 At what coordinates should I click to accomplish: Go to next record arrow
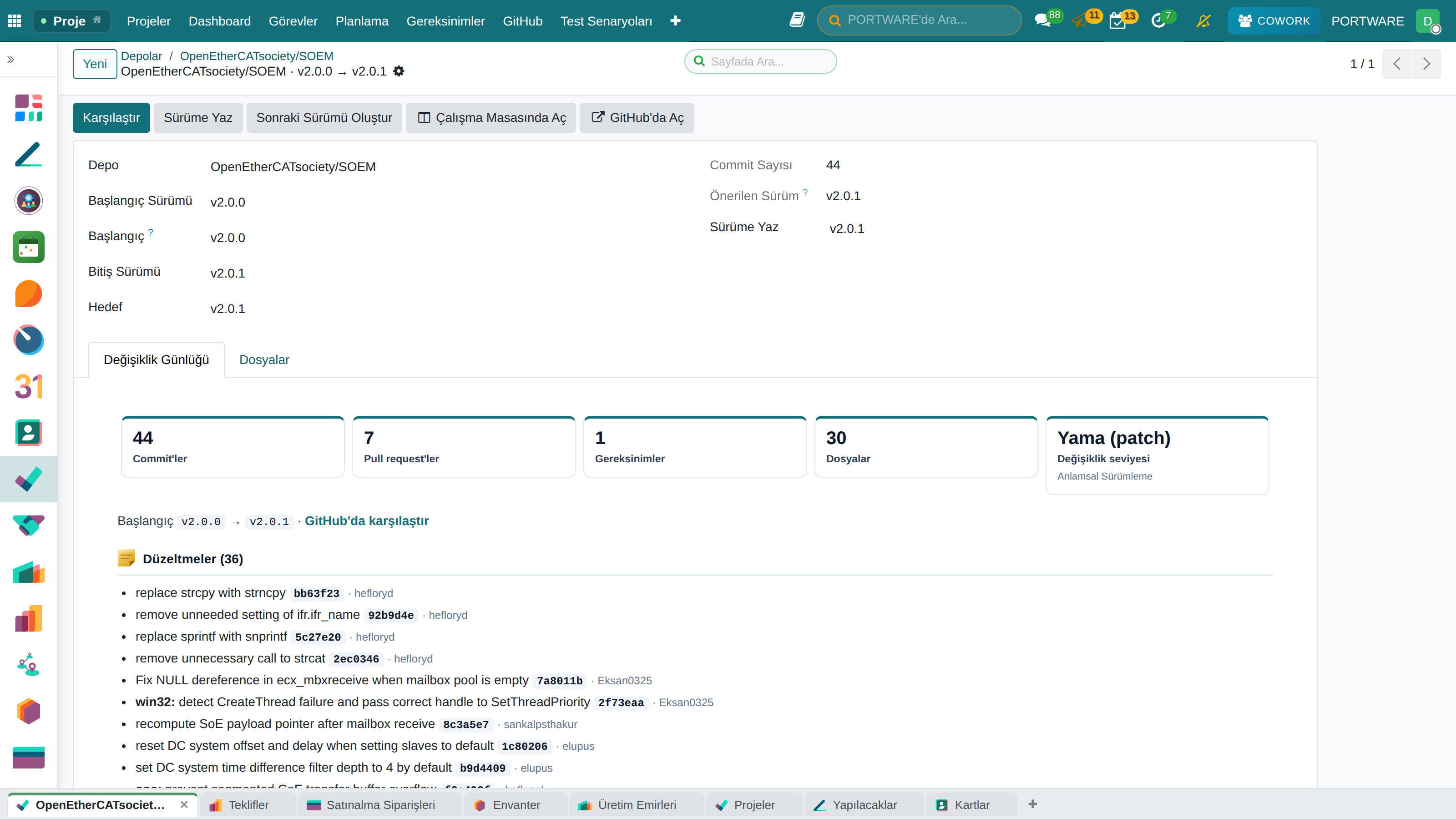[x=1426, y=64]
